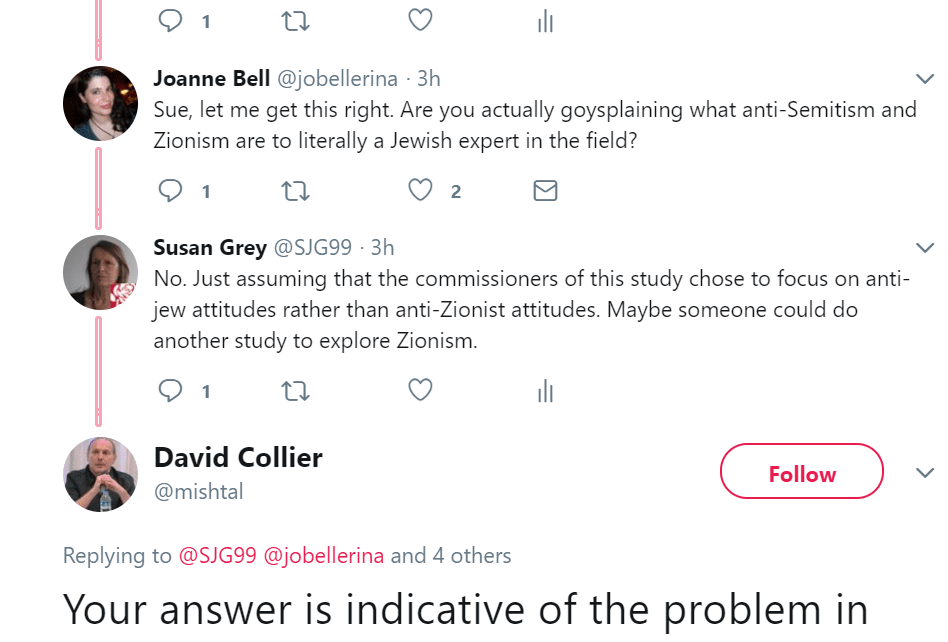
Task: Like the top partially visible tweet
Action: [x=421, y=20]
